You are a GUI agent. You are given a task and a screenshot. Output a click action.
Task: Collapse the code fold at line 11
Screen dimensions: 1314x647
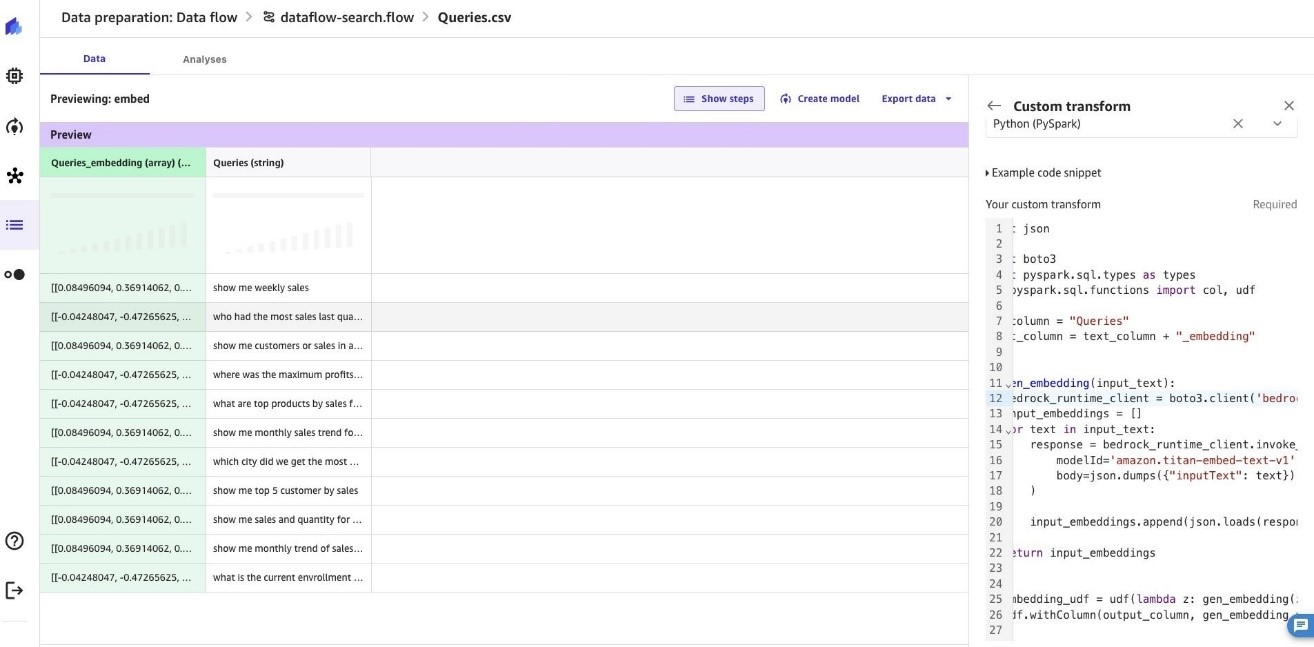(x=1008, y=383)
